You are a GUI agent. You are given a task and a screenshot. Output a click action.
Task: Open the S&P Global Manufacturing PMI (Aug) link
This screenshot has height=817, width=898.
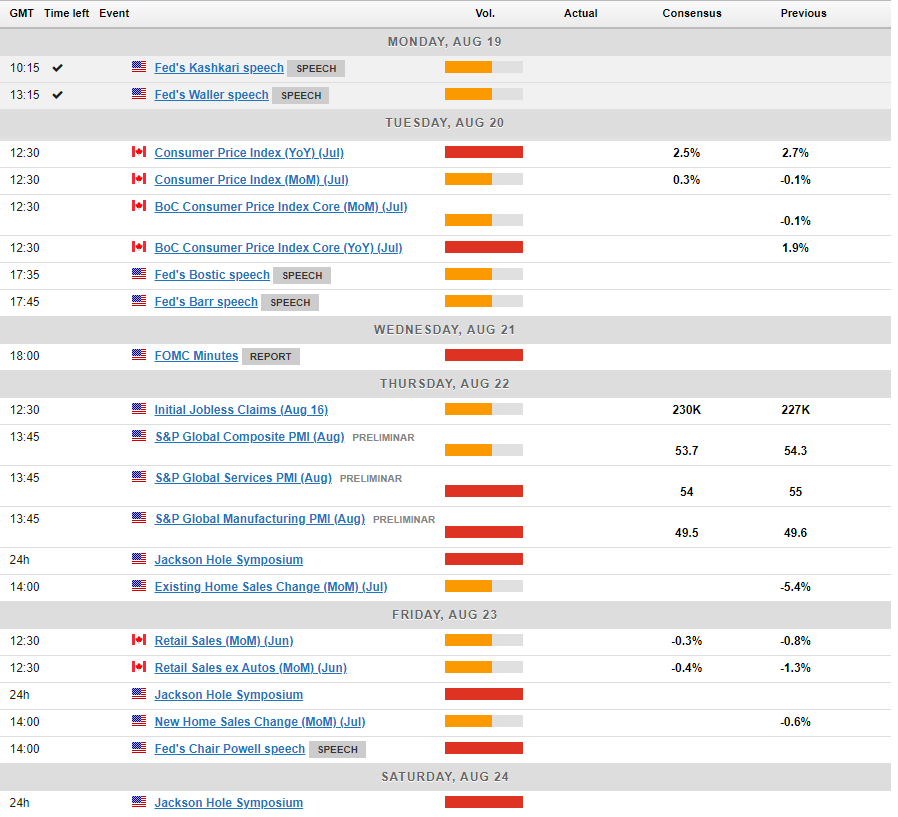[x=260, y=519]
